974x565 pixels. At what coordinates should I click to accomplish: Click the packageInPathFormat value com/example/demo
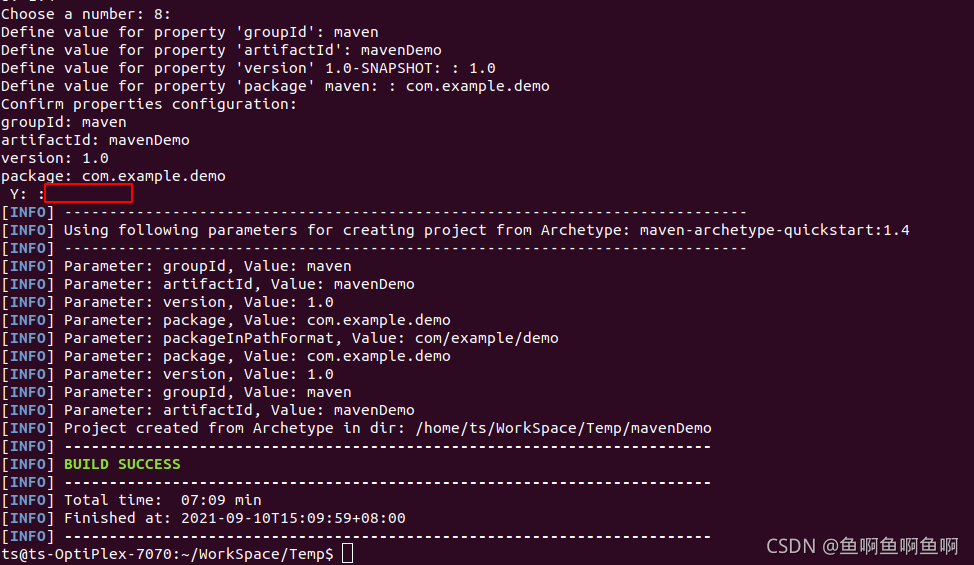pyautogui.click(x=487, y=338)
